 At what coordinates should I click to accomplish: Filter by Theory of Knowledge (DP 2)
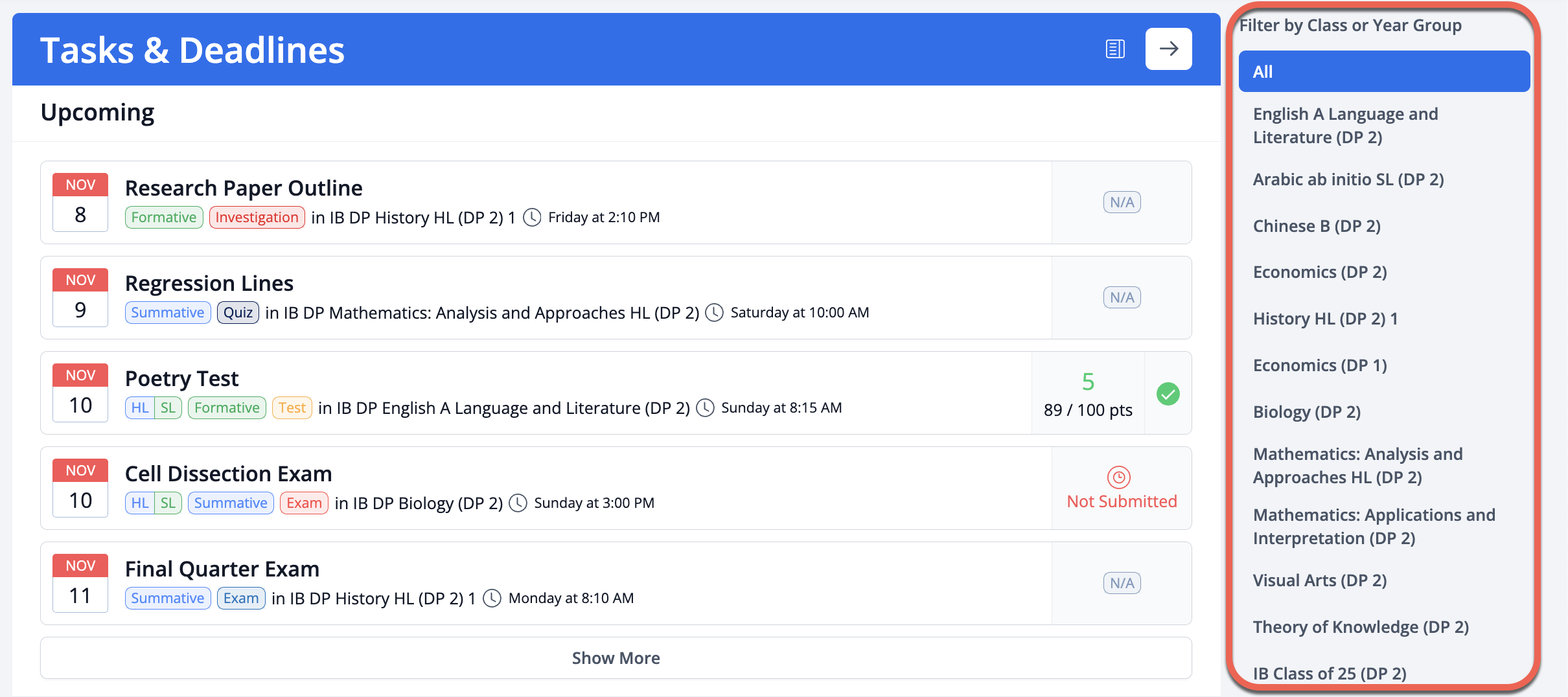coord(1360,627)
